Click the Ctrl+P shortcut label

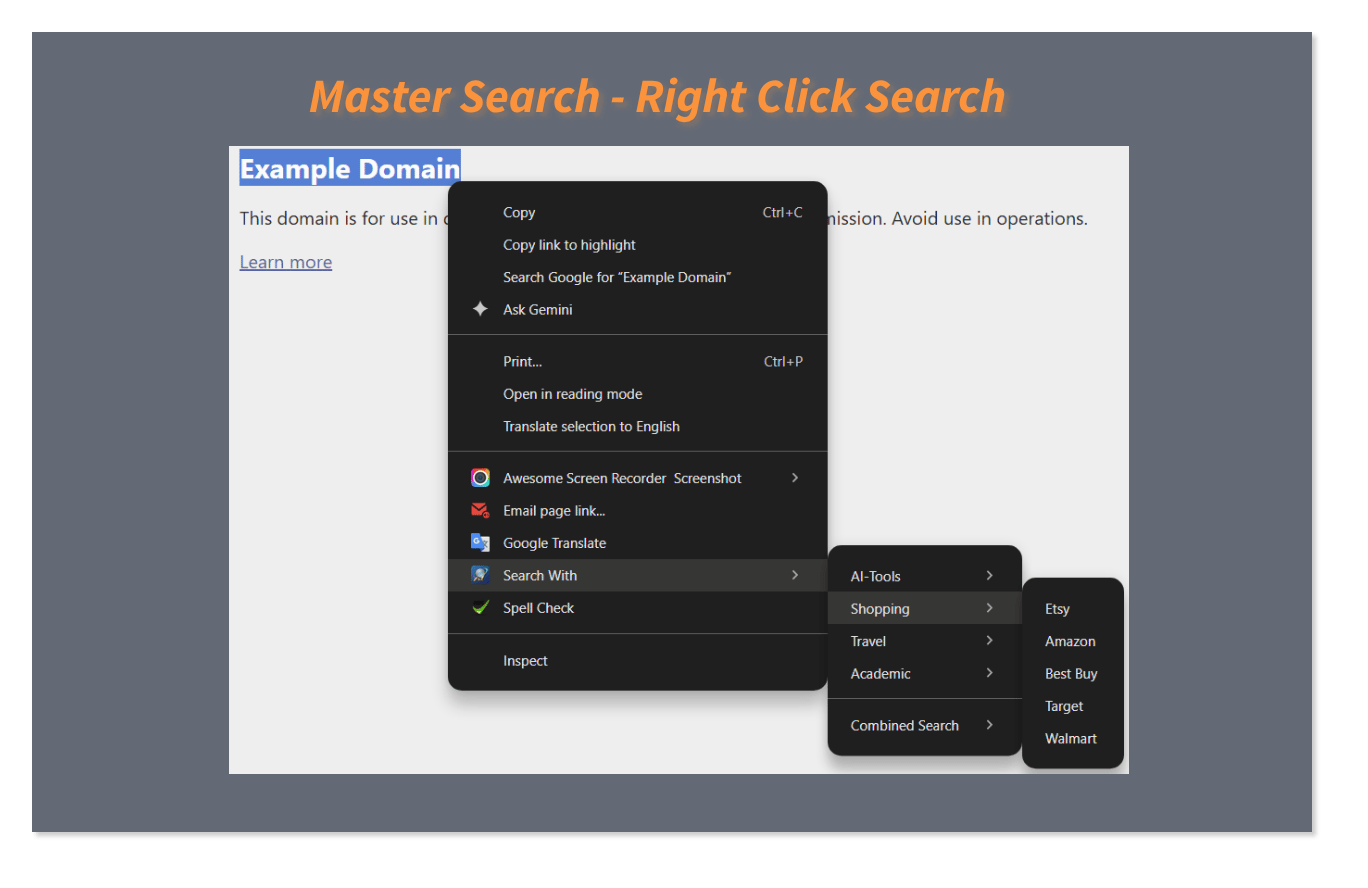783,361
